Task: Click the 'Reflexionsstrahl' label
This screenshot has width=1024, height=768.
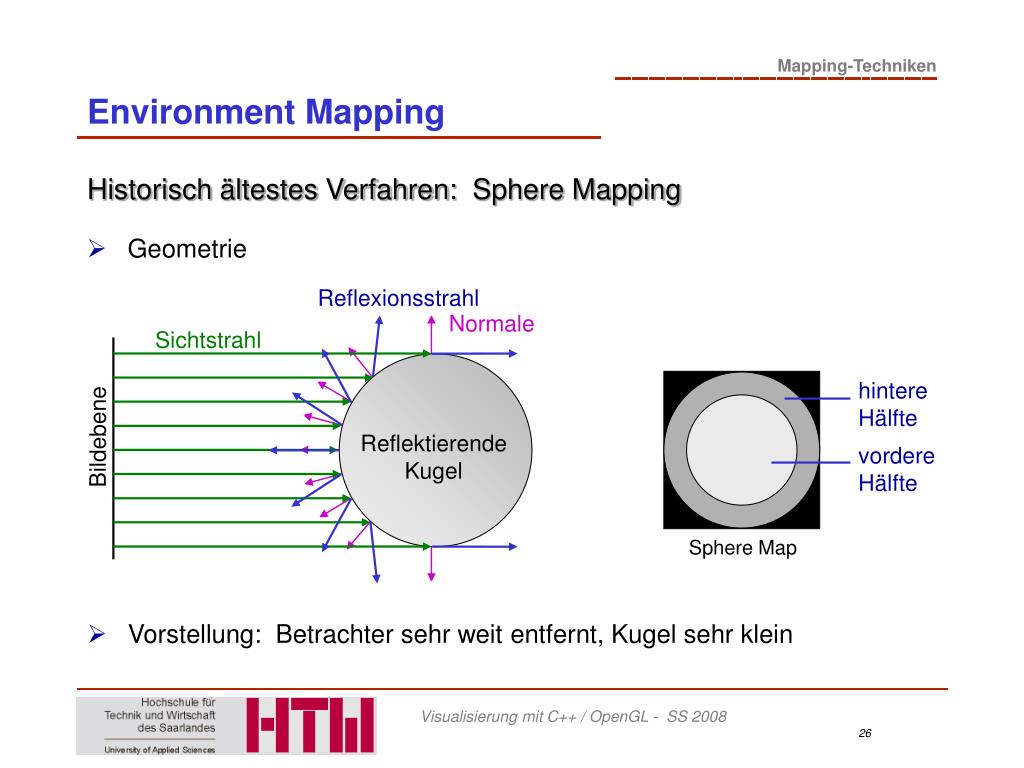Action: click(x=398, y=298)
